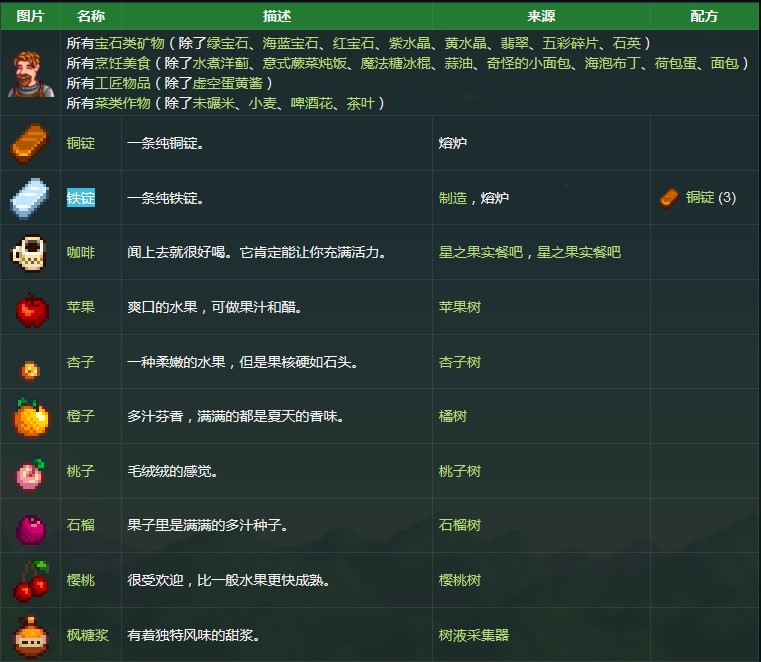Open the 树液采集器 source link

[474, 635]
